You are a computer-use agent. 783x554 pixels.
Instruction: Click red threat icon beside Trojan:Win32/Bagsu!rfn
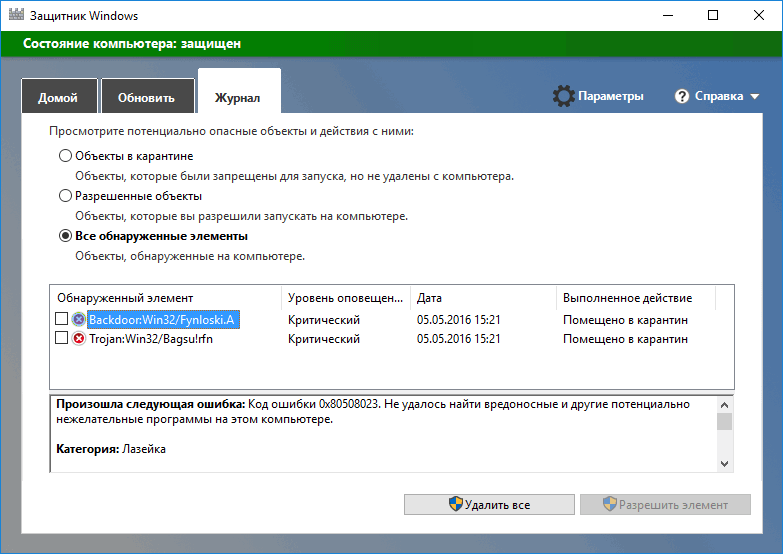pyautogui.click(x=79, y=339)
